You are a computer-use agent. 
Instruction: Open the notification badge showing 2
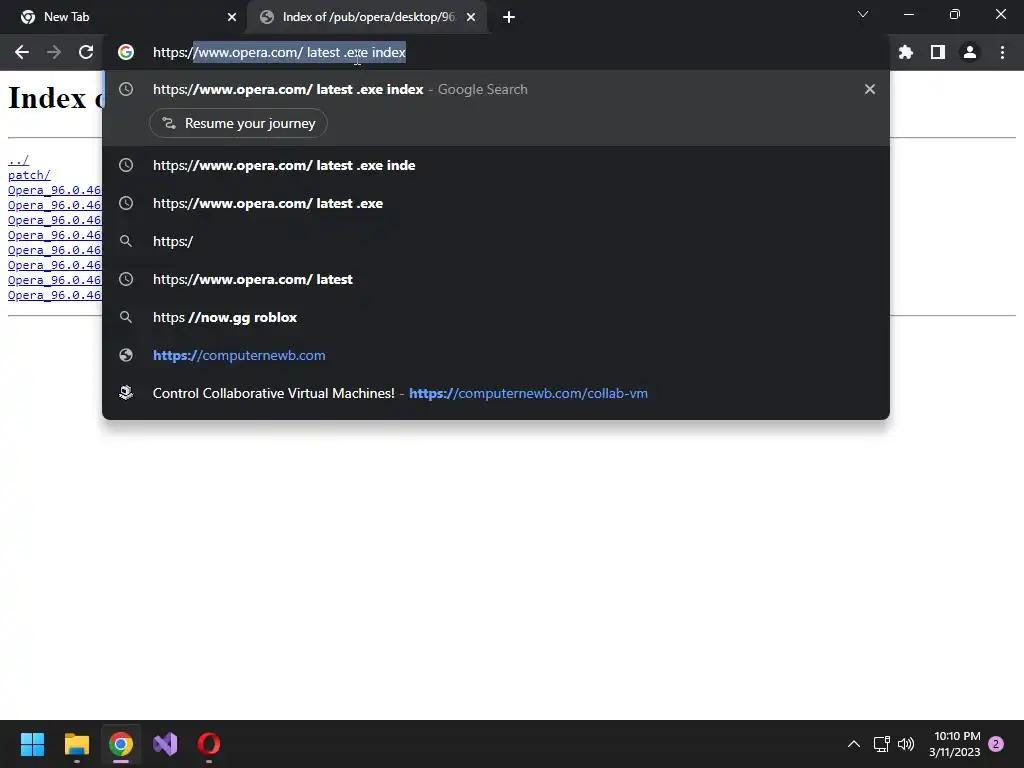click(x=996, y=744)
